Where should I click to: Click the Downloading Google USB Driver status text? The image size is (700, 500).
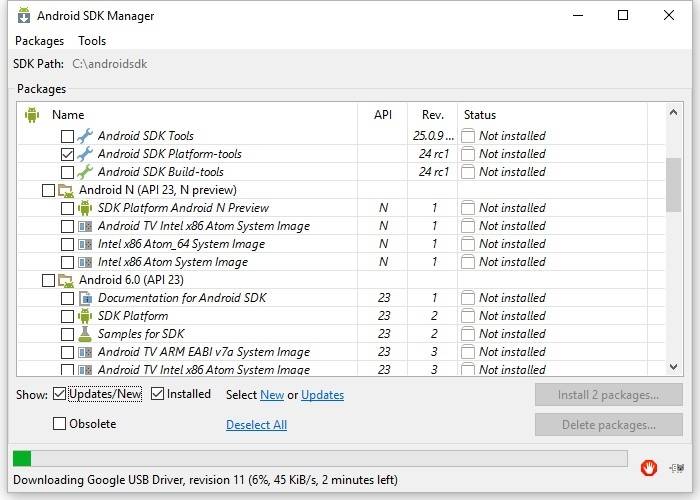[205, 480]
